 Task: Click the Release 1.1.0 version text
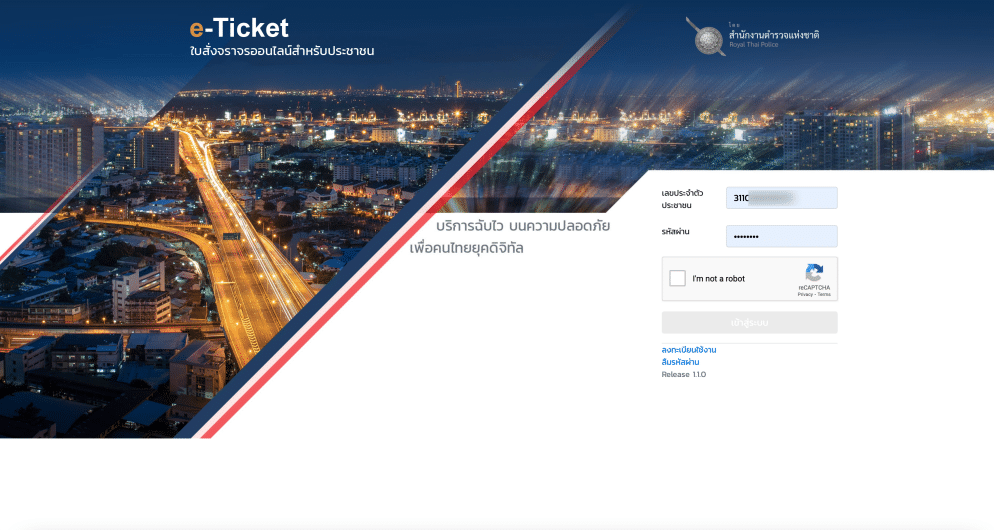[683, 375]
